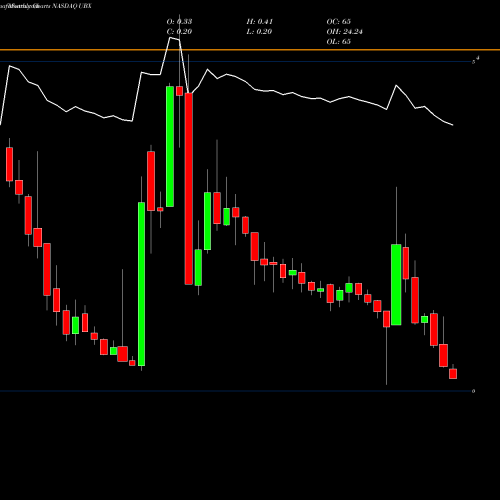Click the tallest red candlestick body
This screenshot has height=500, width=500.
[x=189, y=189]
